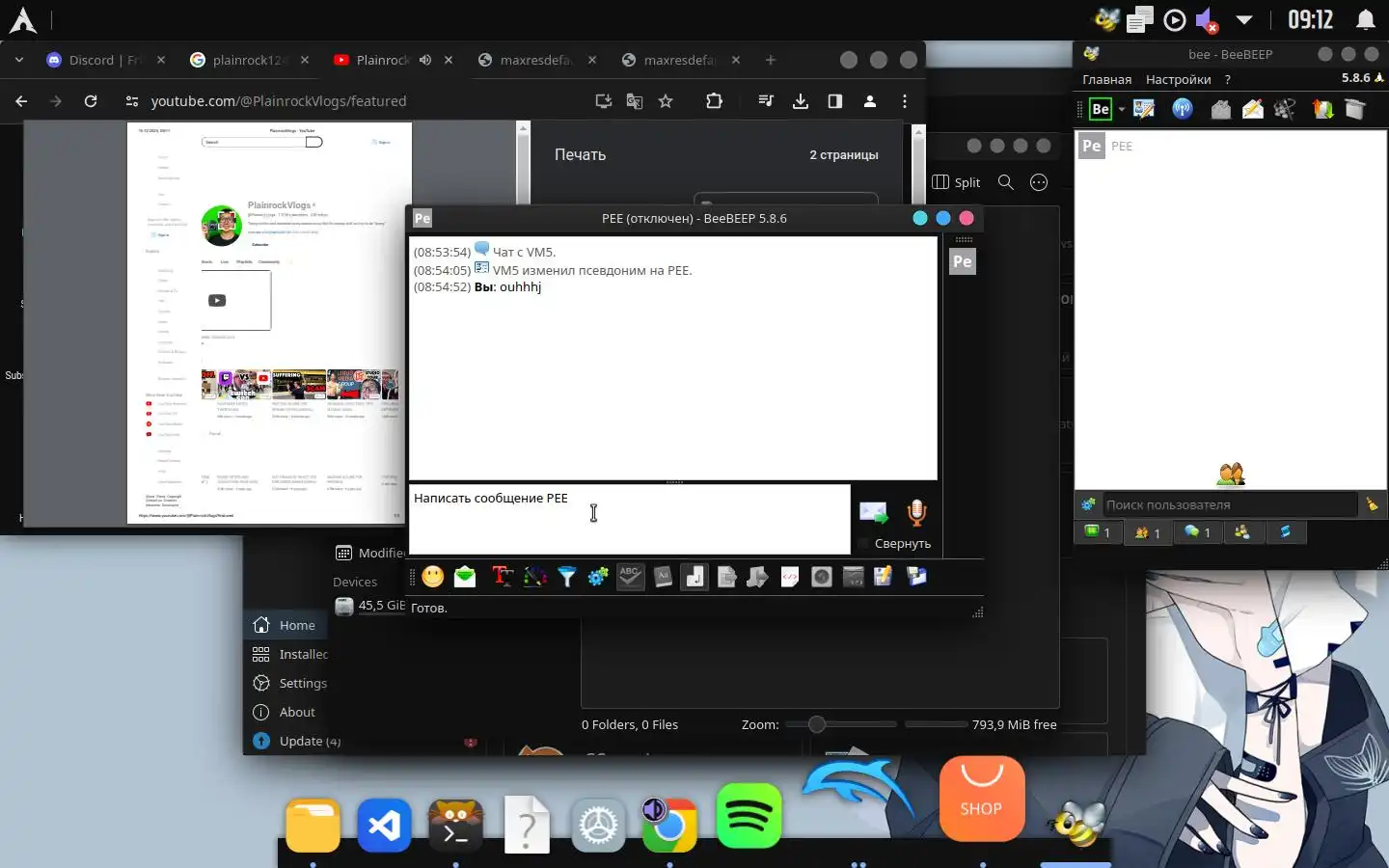Open the ? help menu in BeeBEEP
Image resolution: width=1389 pixels, height=868 pixels.
(x=1227, y=79)
